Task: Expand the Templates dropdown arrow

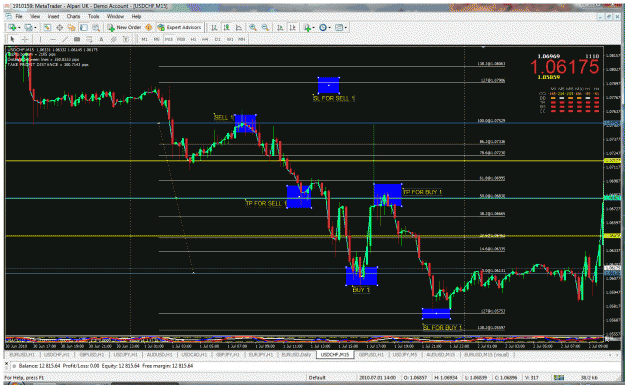Action: tap(346, 28)
